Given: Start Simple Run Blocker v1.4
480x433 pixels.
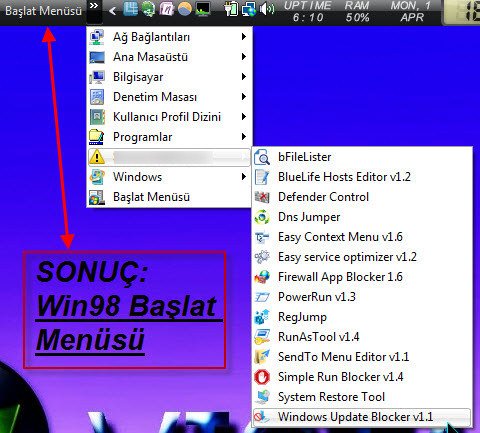Looking at the screenshot, I should [362, 377].
